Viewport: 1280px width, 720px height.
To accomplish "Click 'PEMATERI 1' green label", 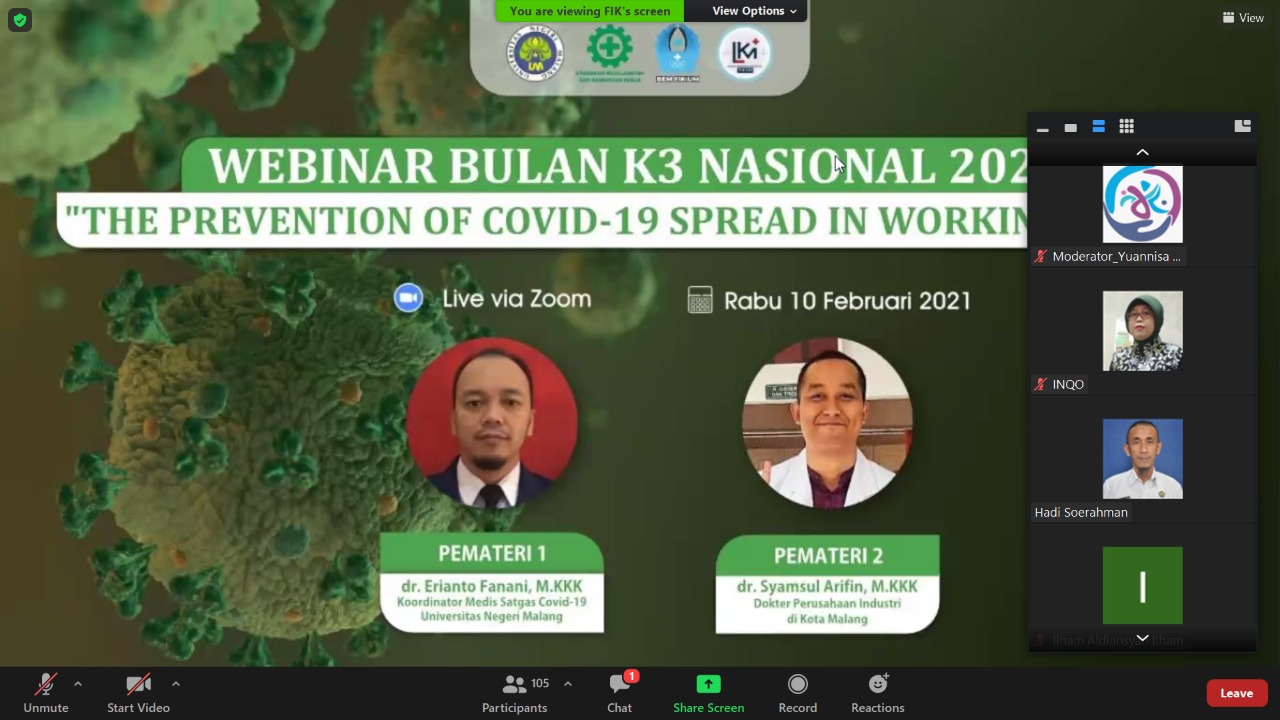I will [492, 552].
